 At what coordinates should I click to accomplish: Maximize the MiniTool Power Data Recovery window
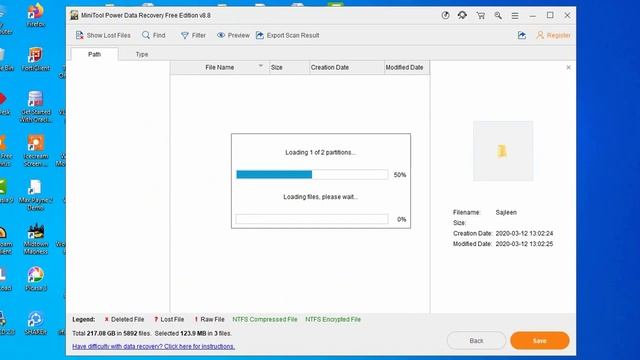pos(550,16)
